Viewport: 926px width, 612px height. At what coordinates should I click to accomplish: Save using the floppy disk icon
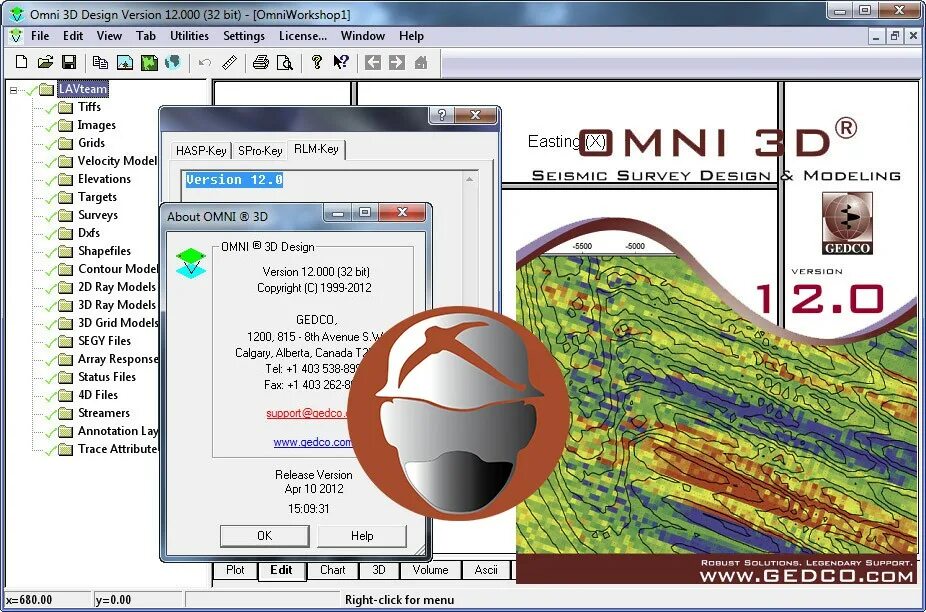[69, 62]
